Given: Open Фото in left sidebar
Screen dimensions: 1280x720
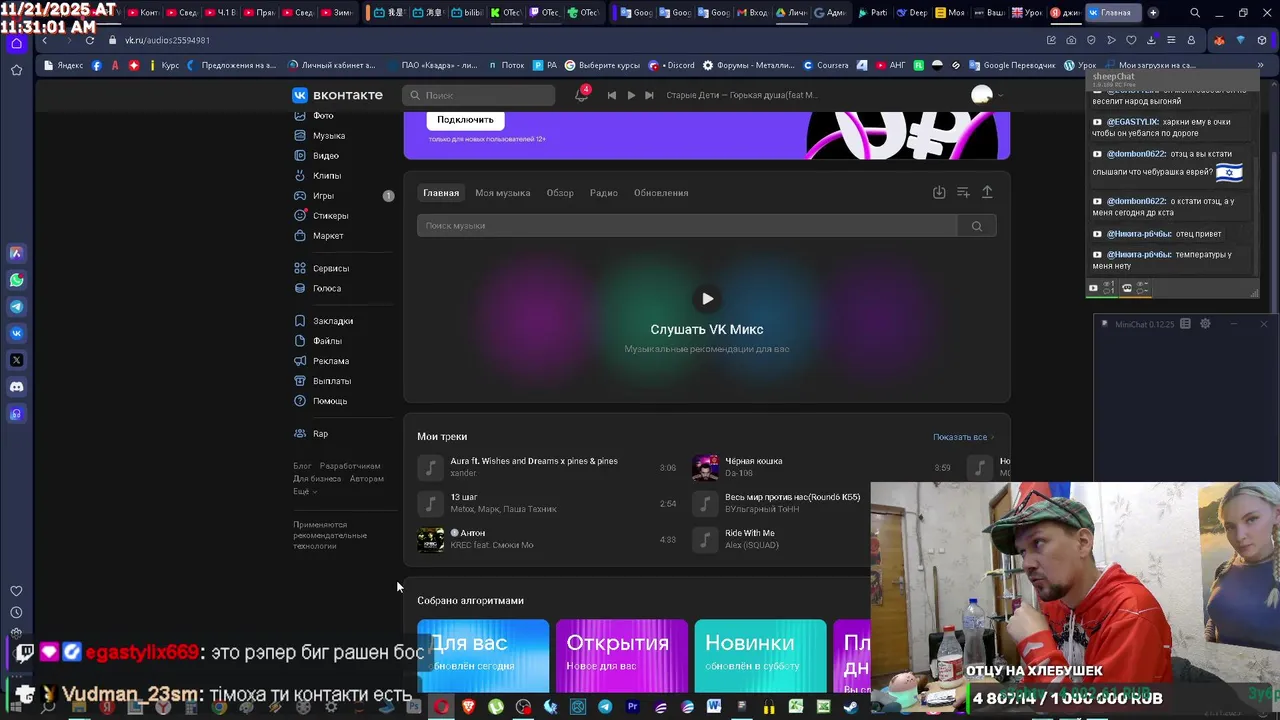Looking at the screenshot, I should click(323, 116).
